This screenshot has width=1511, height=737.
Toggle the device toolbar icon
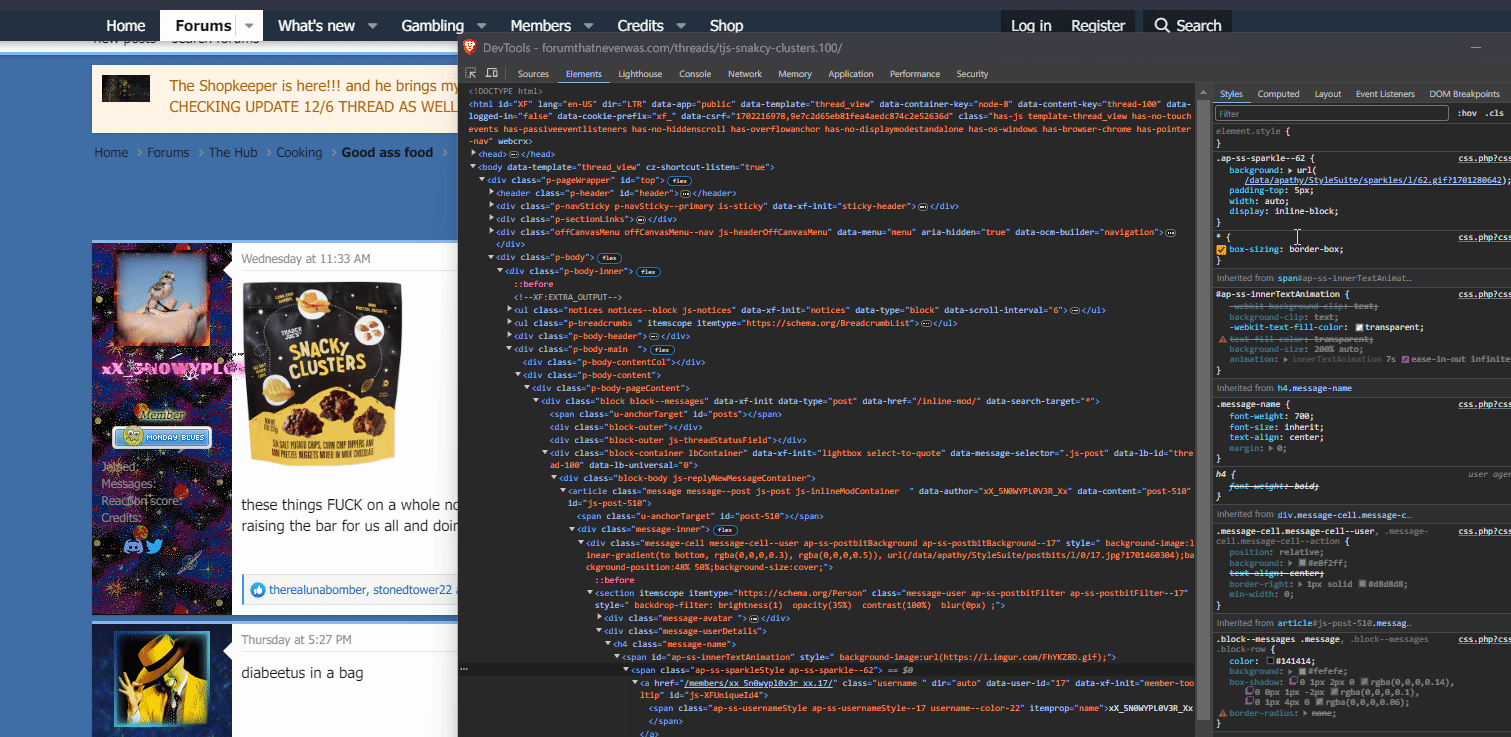(x=492, y=74)
